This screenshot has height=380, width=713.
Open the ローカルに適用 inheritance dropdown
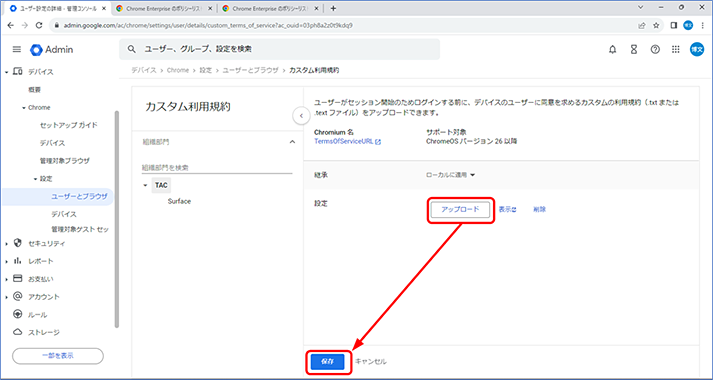coord(450,175)
